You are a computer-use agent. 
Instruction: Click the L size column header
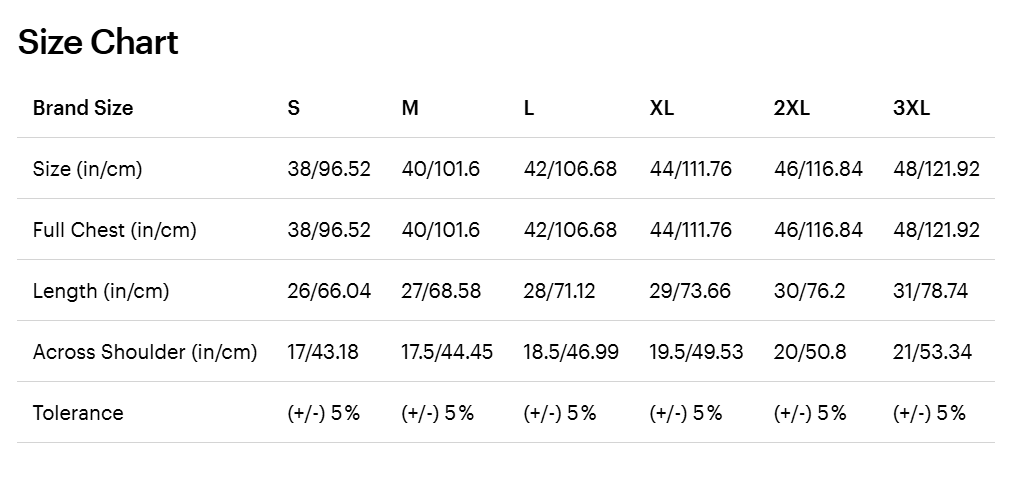[x=529, y=108]
